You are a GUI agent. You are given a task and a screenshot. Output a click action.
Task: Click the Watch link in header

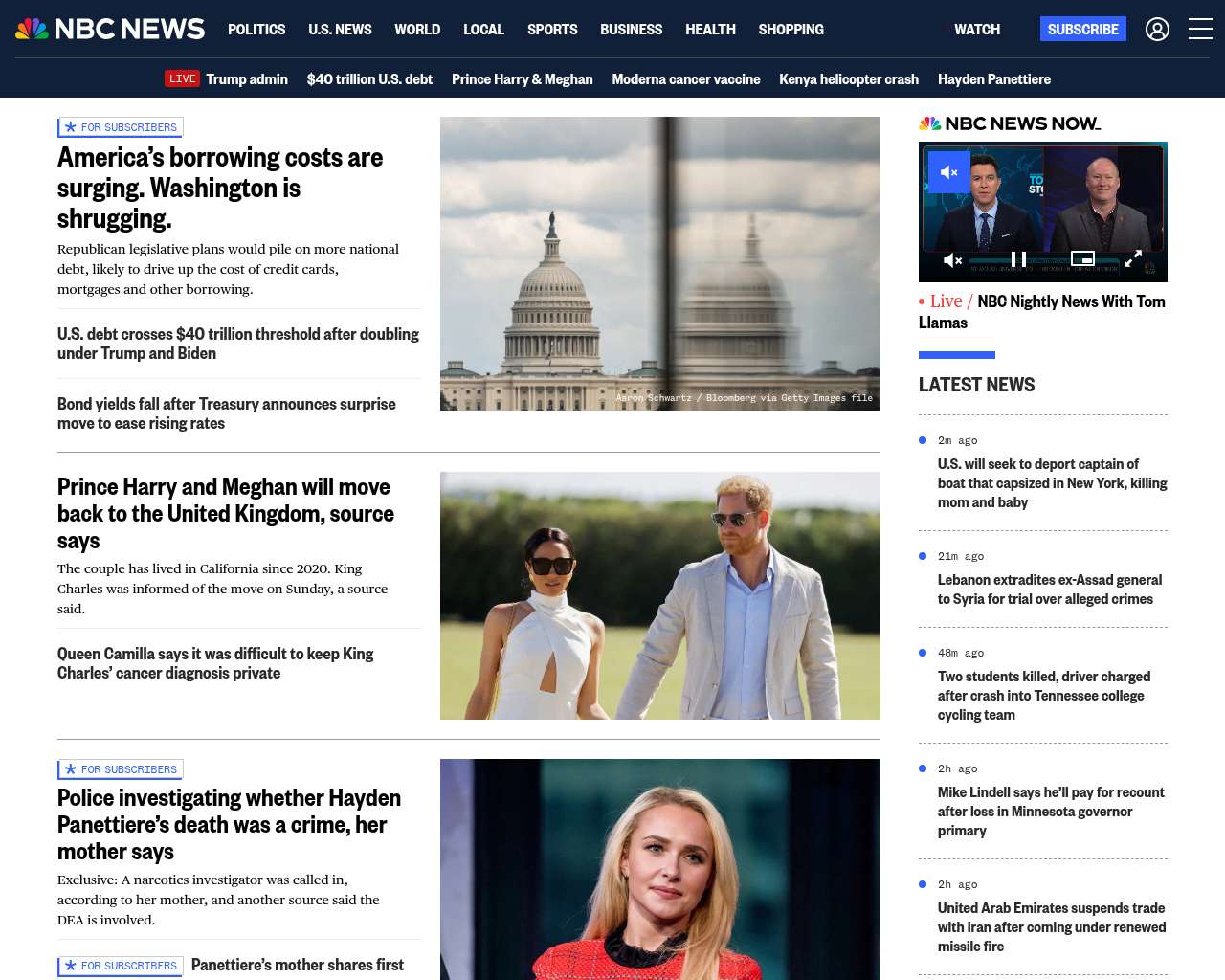977,30
